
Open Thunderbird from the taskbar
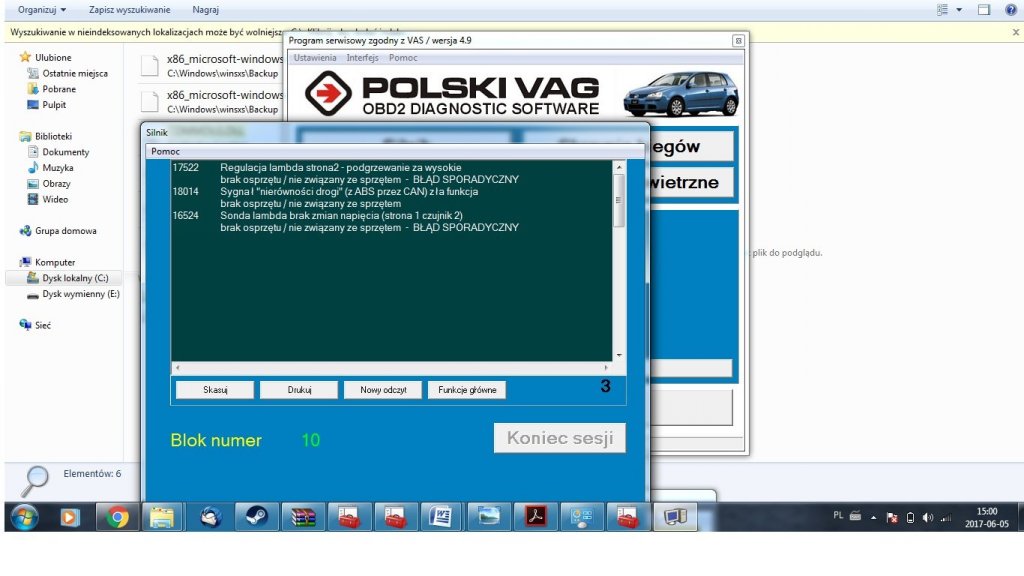210,517
